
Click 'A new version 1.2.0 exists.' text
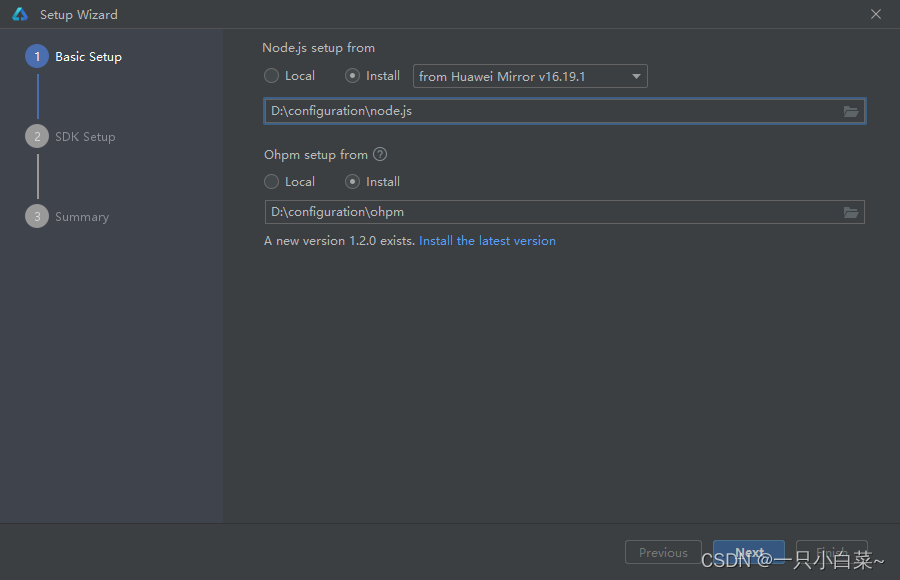[339, 241]
